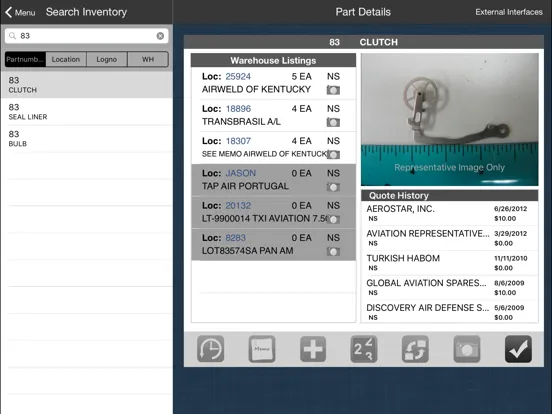The height and width of the screenshot is (414, 552).
Task: Open AEROSTAR, INC. quote entry
Action: (x=450, y=213)
